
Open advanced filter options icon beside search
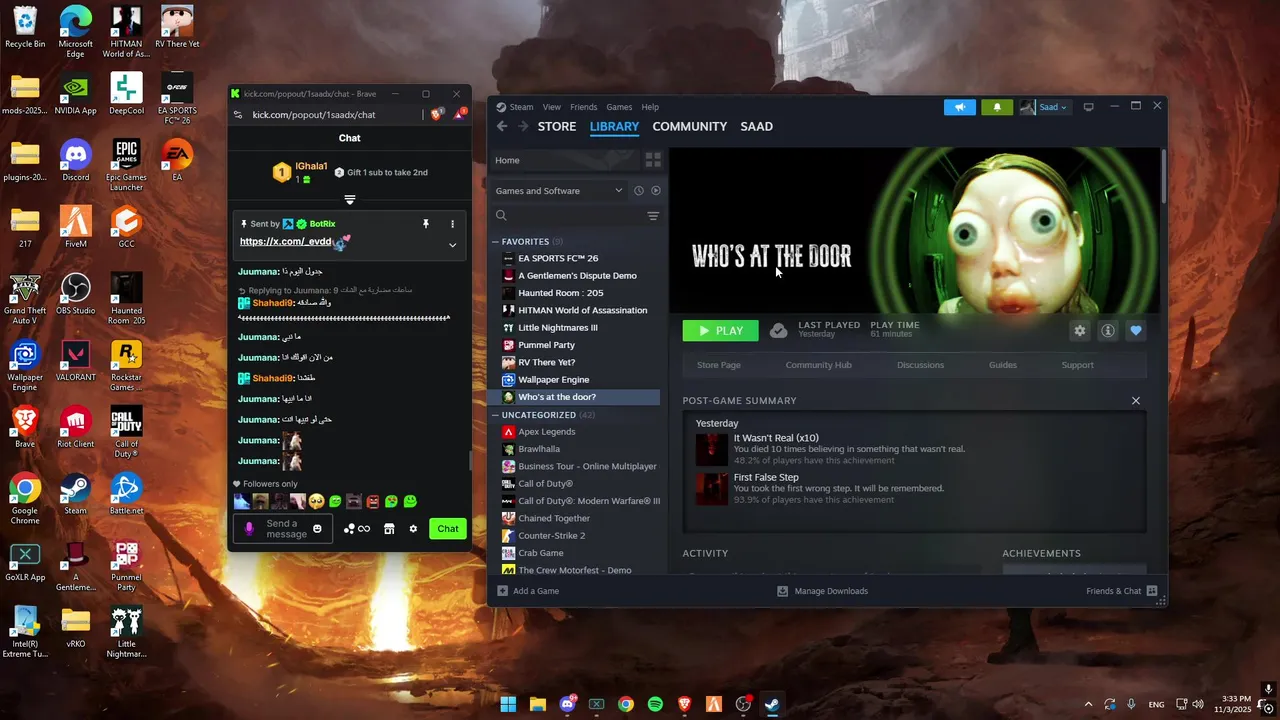[653, 216]
